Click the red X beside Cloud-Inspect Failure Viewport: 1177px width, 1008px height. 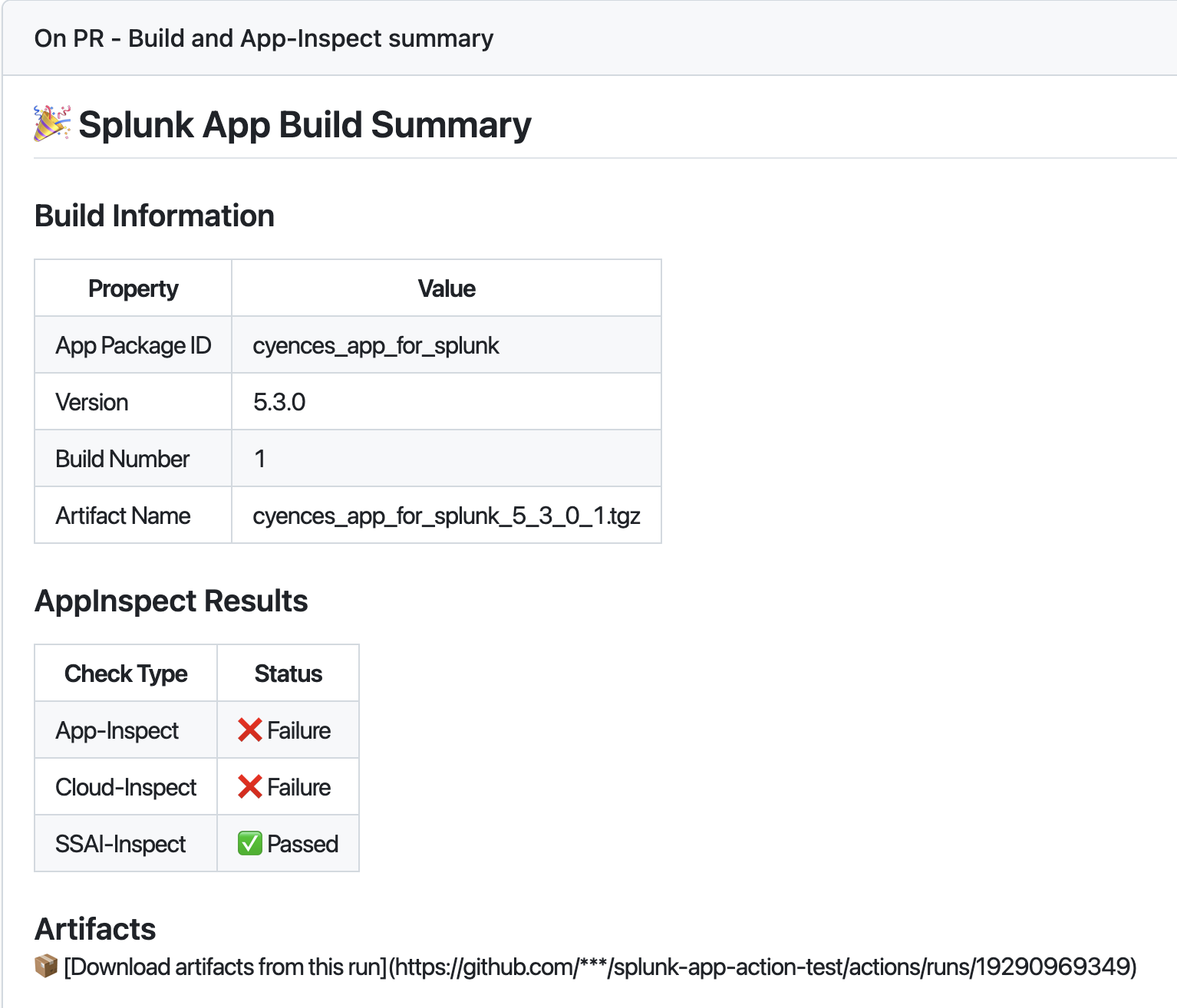250,787
